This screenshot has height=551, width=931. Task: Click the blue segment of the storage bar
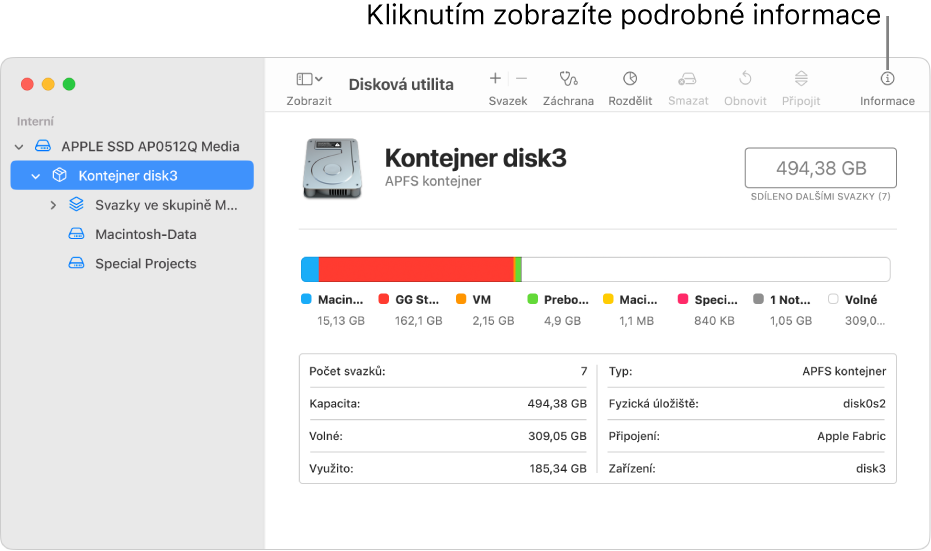pos(310,269)
